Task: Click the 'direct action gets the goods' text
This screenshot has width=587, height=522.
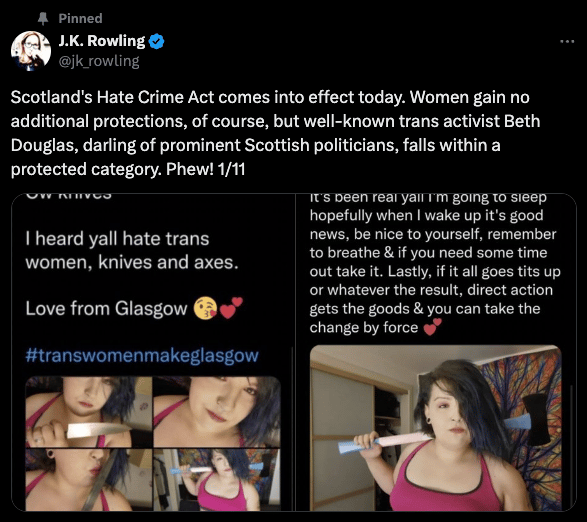Action: pos(431,299)
